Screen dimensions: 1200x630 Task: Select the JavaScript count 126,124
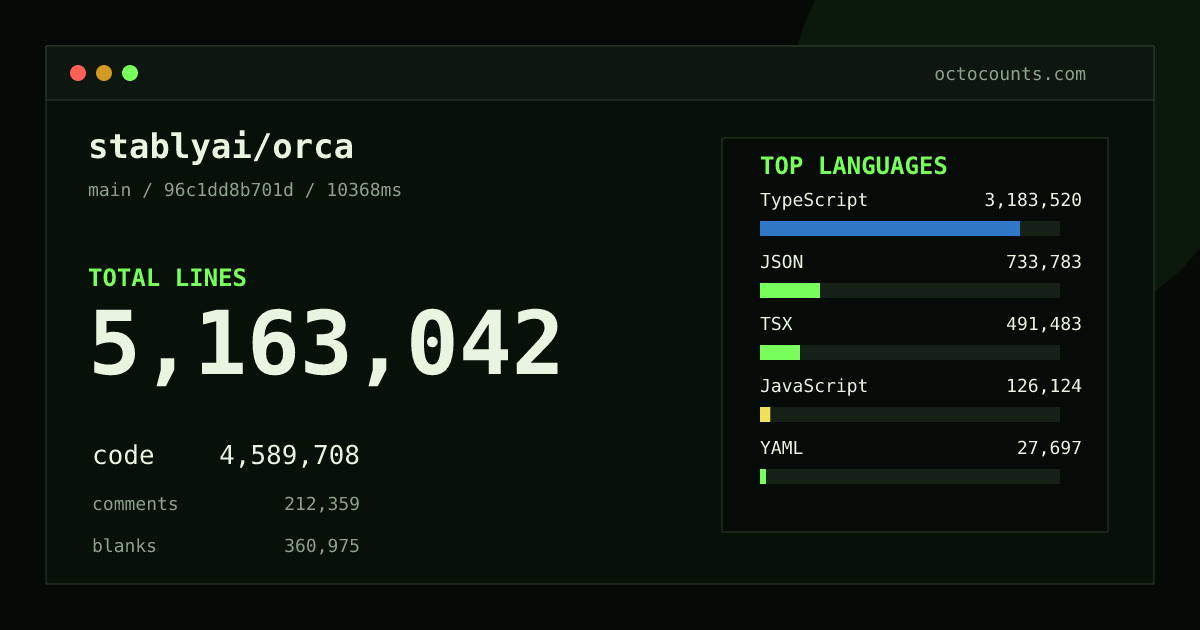(x=1044, y=386)
